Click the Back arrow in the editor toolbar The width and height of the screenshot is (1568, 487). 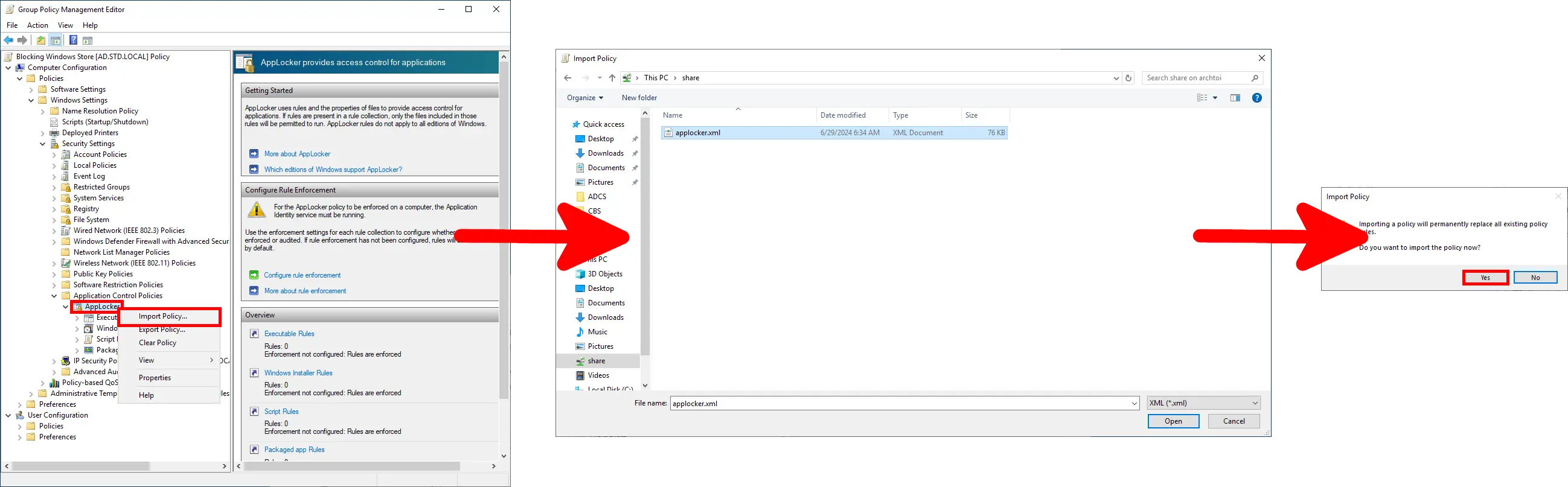coord(8,41)
